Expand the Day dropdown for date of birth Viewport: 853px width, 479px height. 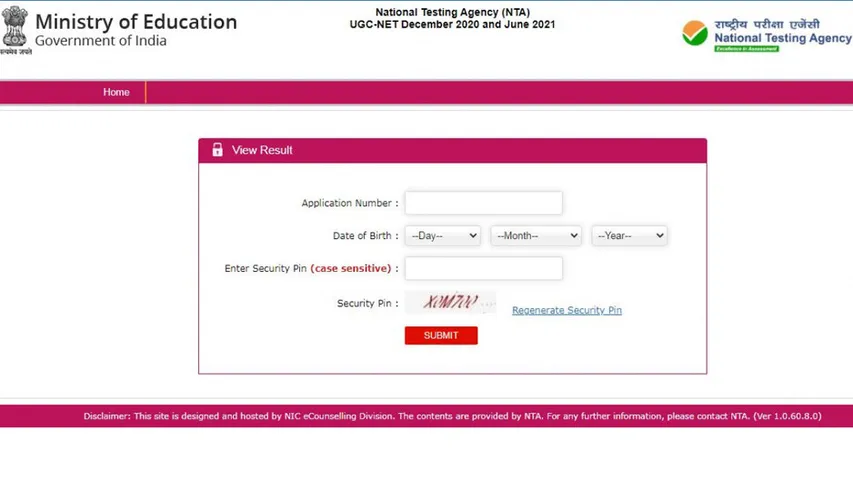click(442, 236)
